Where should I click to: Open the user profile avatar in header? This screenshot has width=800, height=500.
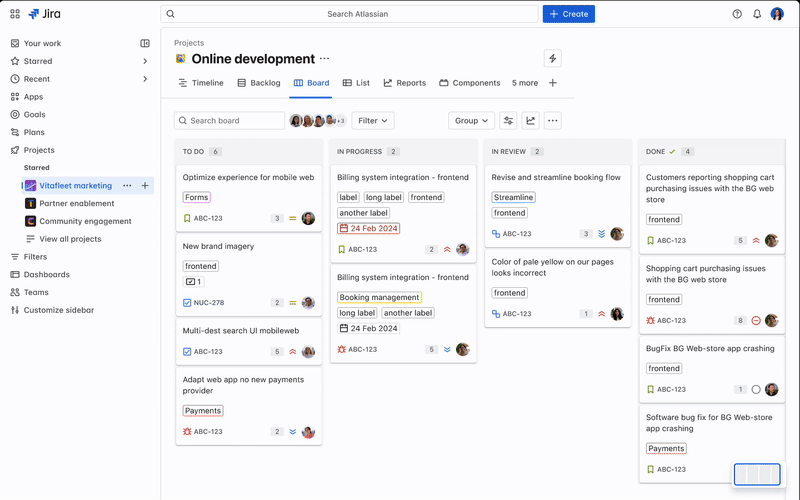[x=777, y=14]
